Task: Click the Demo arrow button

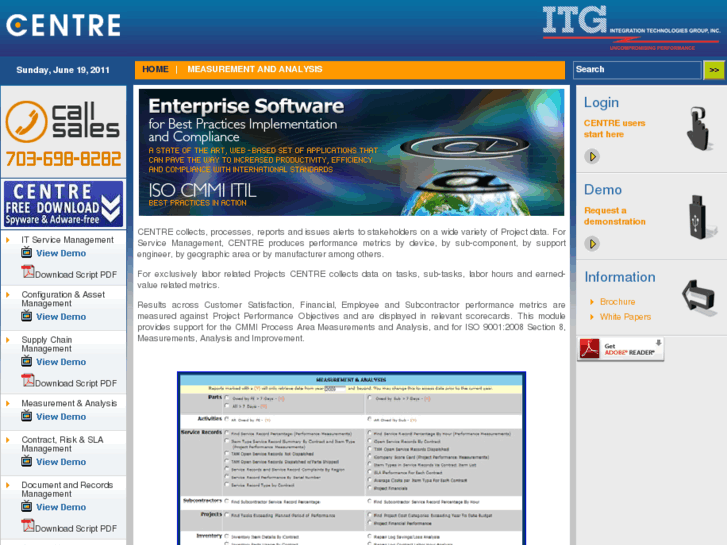Action: click(592, 244)
